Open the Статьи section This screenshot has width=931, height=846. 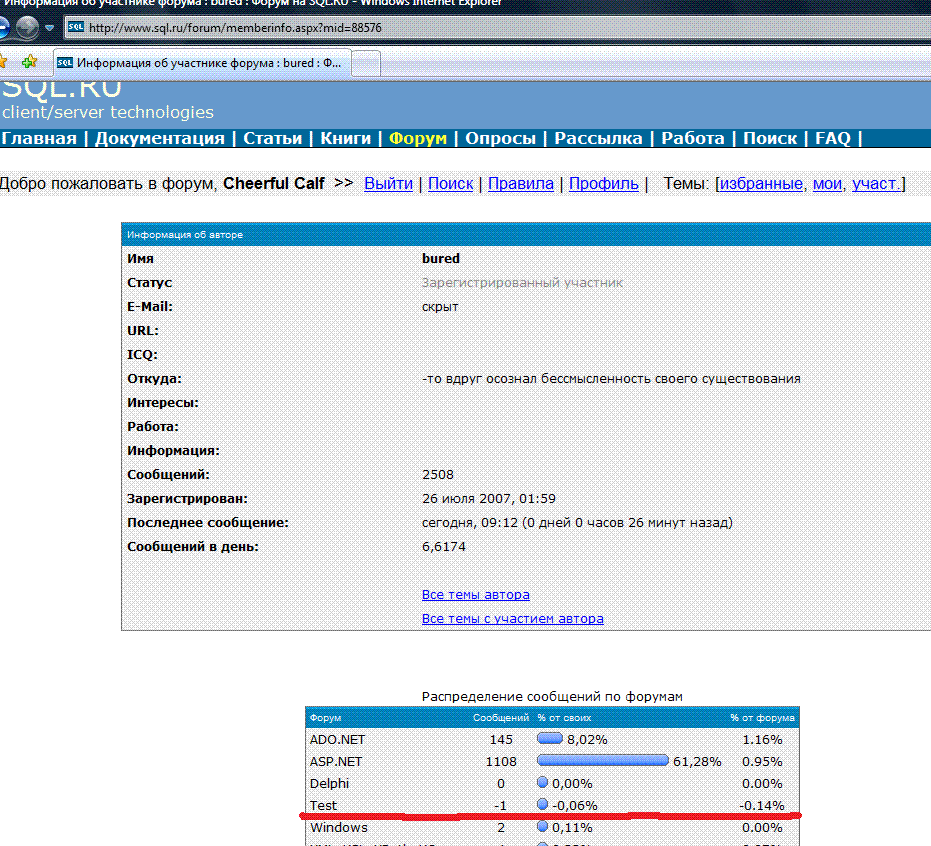click(272, 139)
